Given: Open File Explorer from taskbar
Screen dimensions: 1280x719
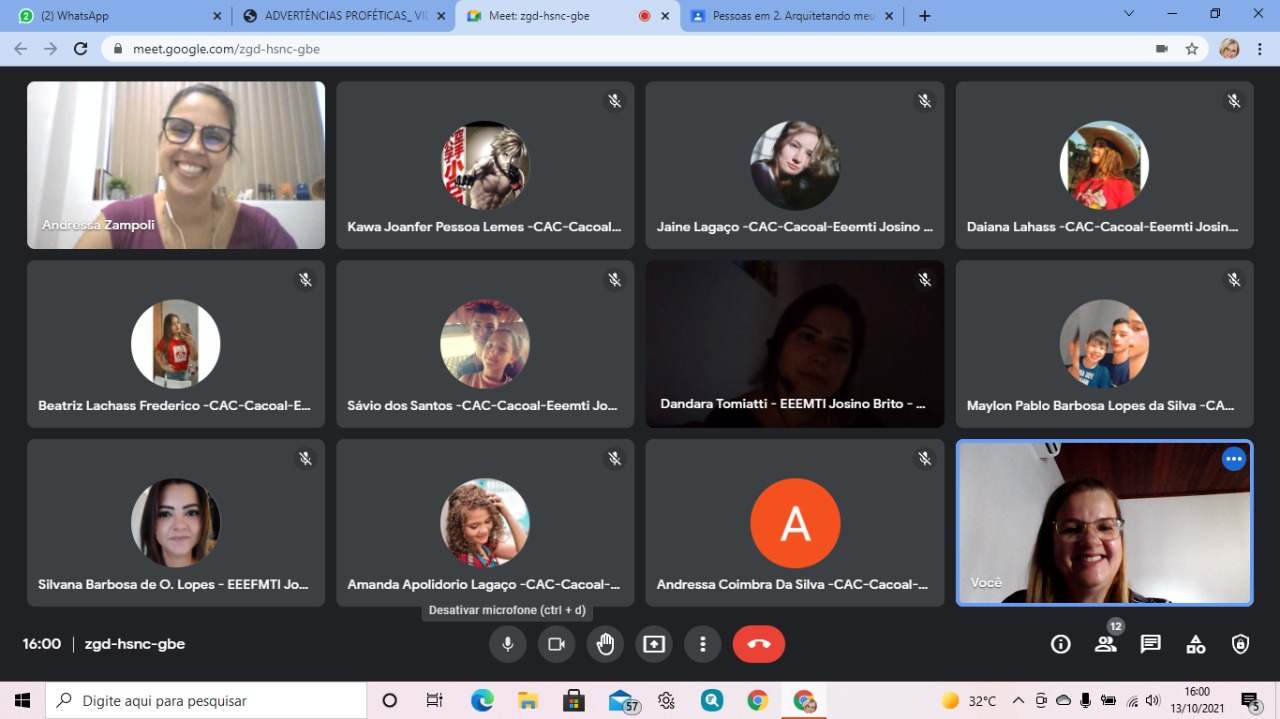Looking at the screenshot, I should (x=528, y=700).
